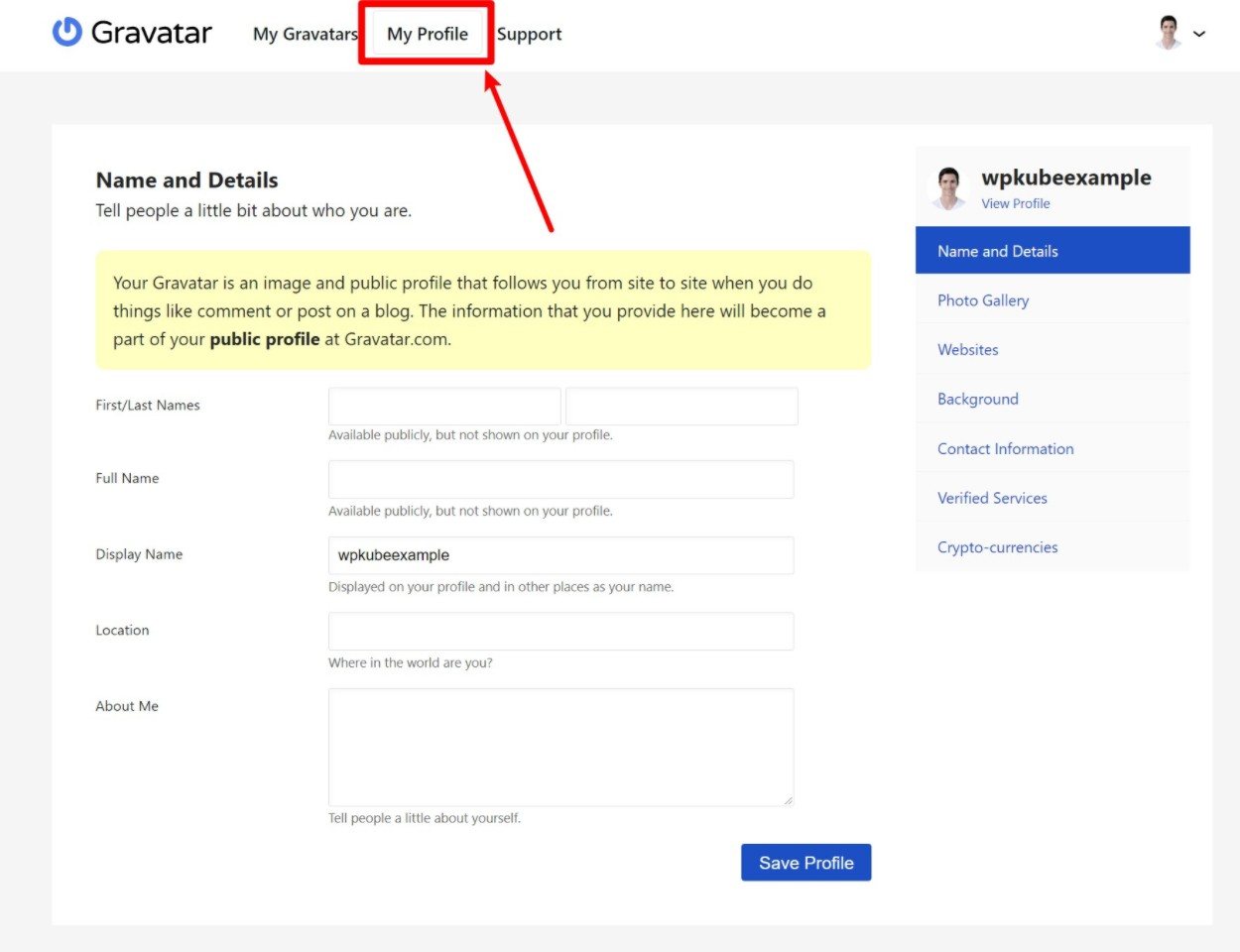Click the 'About Me' field label

[127, 706]
